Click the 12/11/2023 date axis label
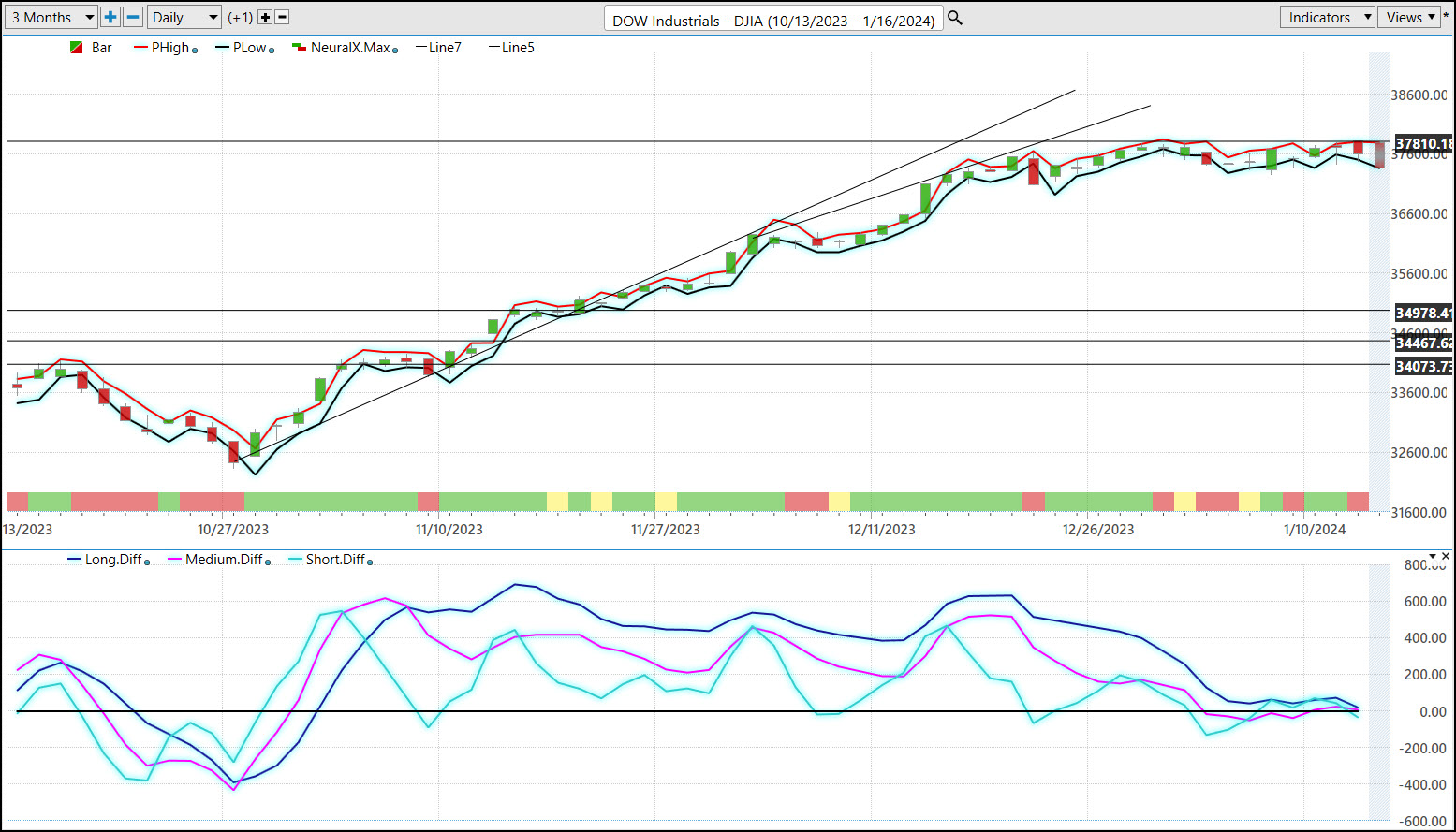This screenshot has width=1456, height=832. coord(882,530)
